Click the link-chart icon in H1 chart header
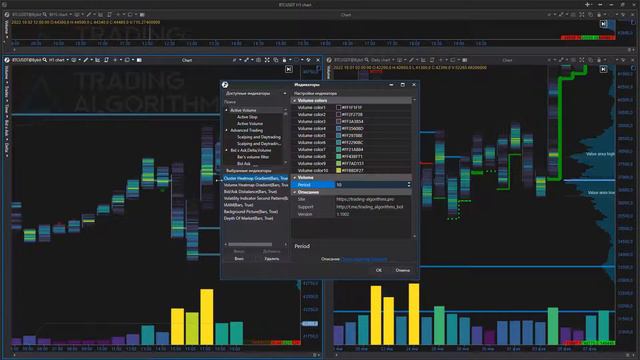This screenshot has width=640, height=360. coord(247,60)
